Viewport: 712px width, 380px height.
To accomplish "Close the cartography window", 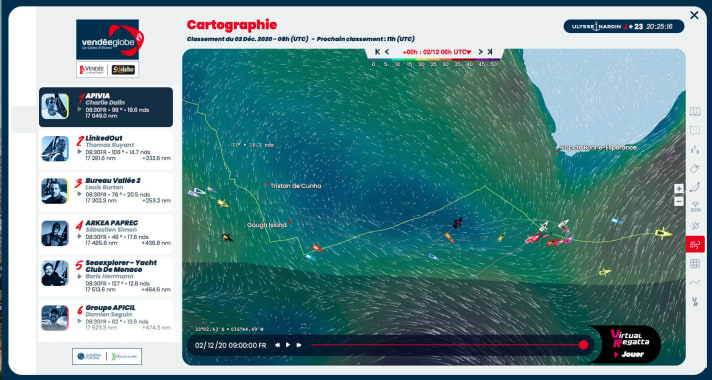I will (x=694, y=15).
